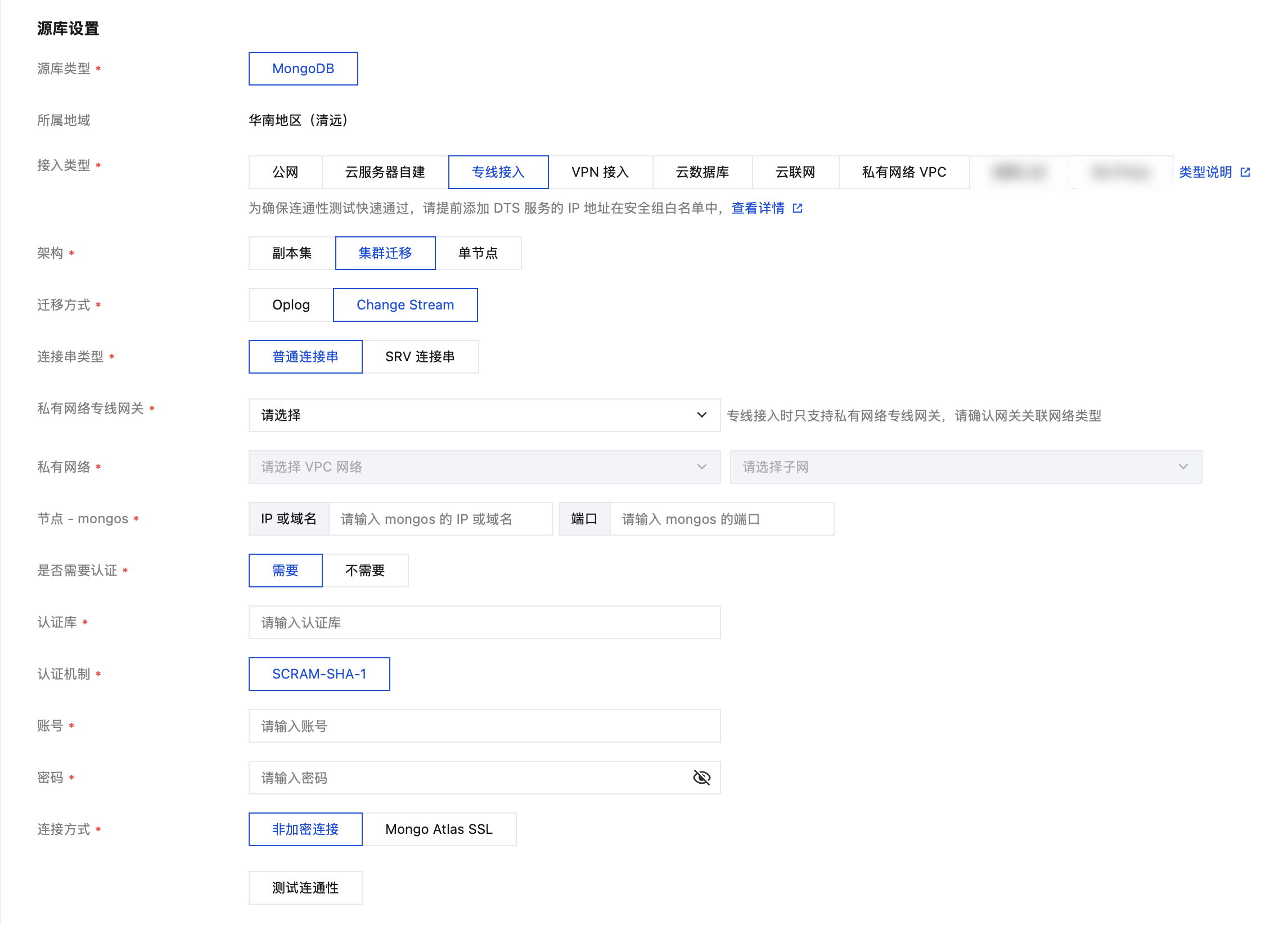The height and width of the screenshot is (925, 1288).
Task: Choose SRV 连接串 connection type
Action: (x=420, y=357)
